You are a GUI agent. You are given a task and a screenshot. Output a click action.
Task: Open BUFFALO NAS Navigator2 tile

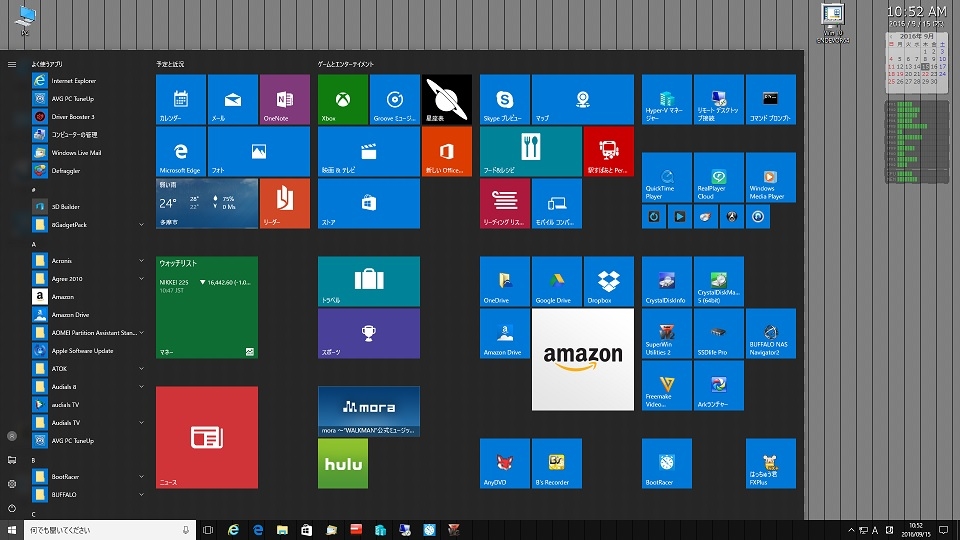coord(771,333)
